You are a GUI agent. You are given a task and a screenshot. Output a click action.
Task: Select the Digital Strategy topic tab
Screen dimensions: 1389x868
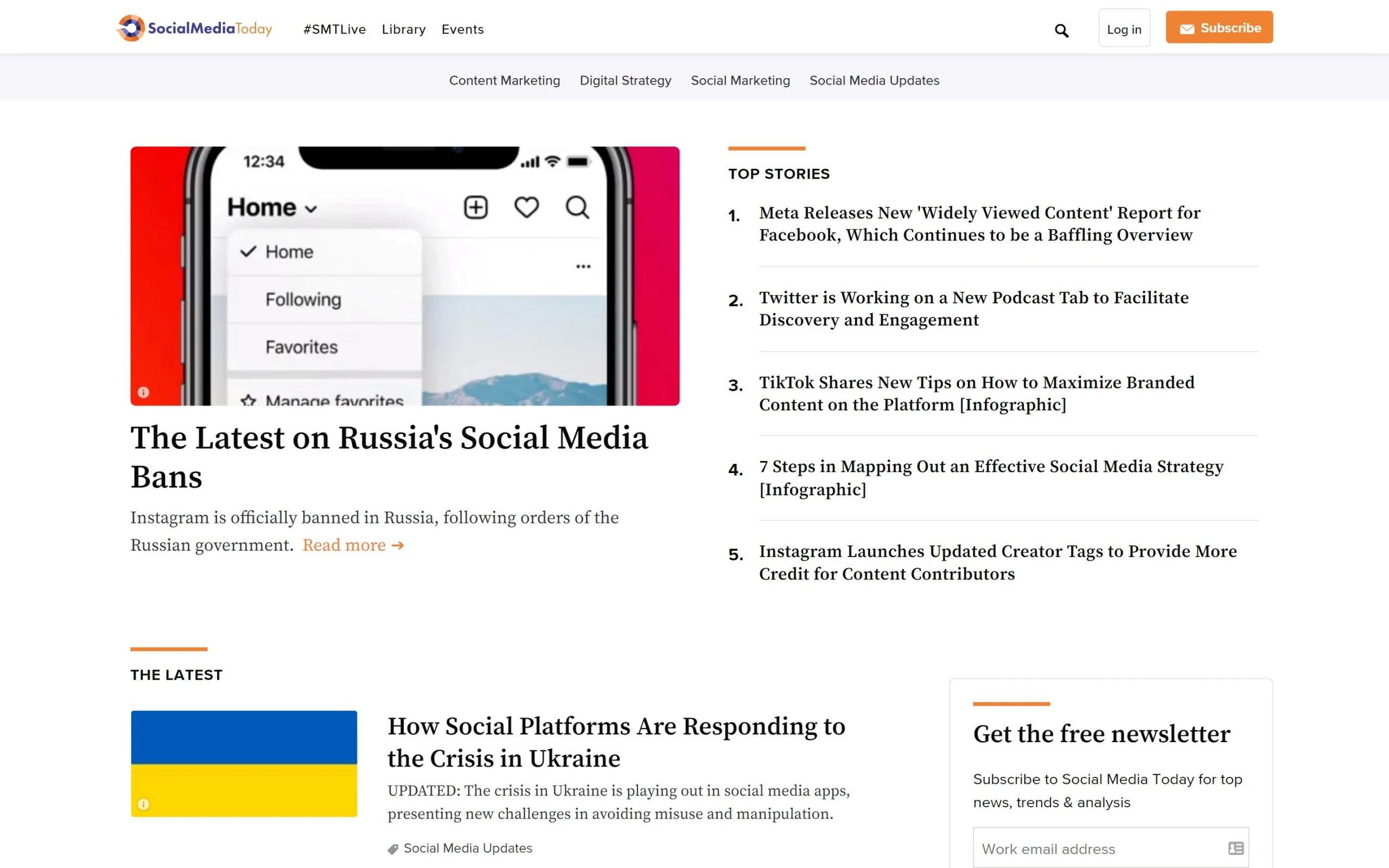point(625,80)
